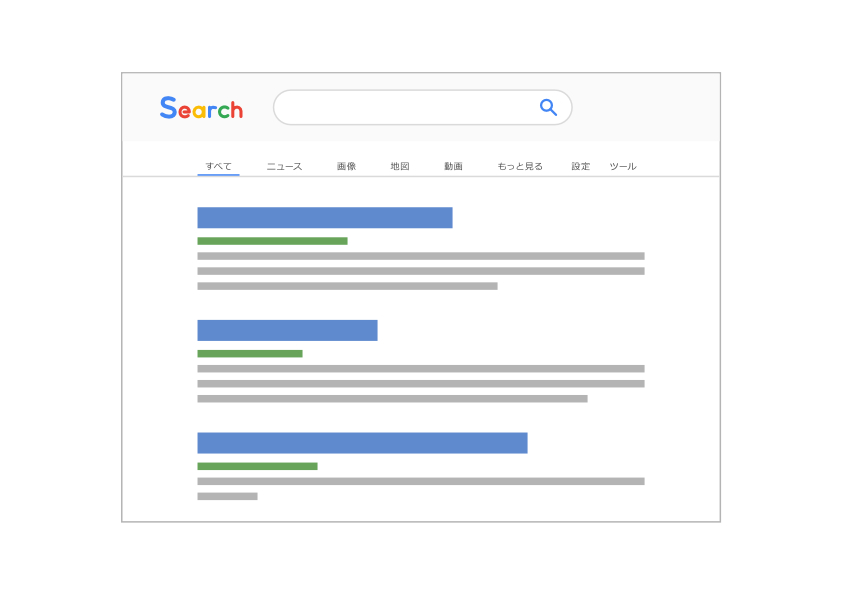Open the third result's blue title link
Screen dimensions: 842x596
(362, 443)
